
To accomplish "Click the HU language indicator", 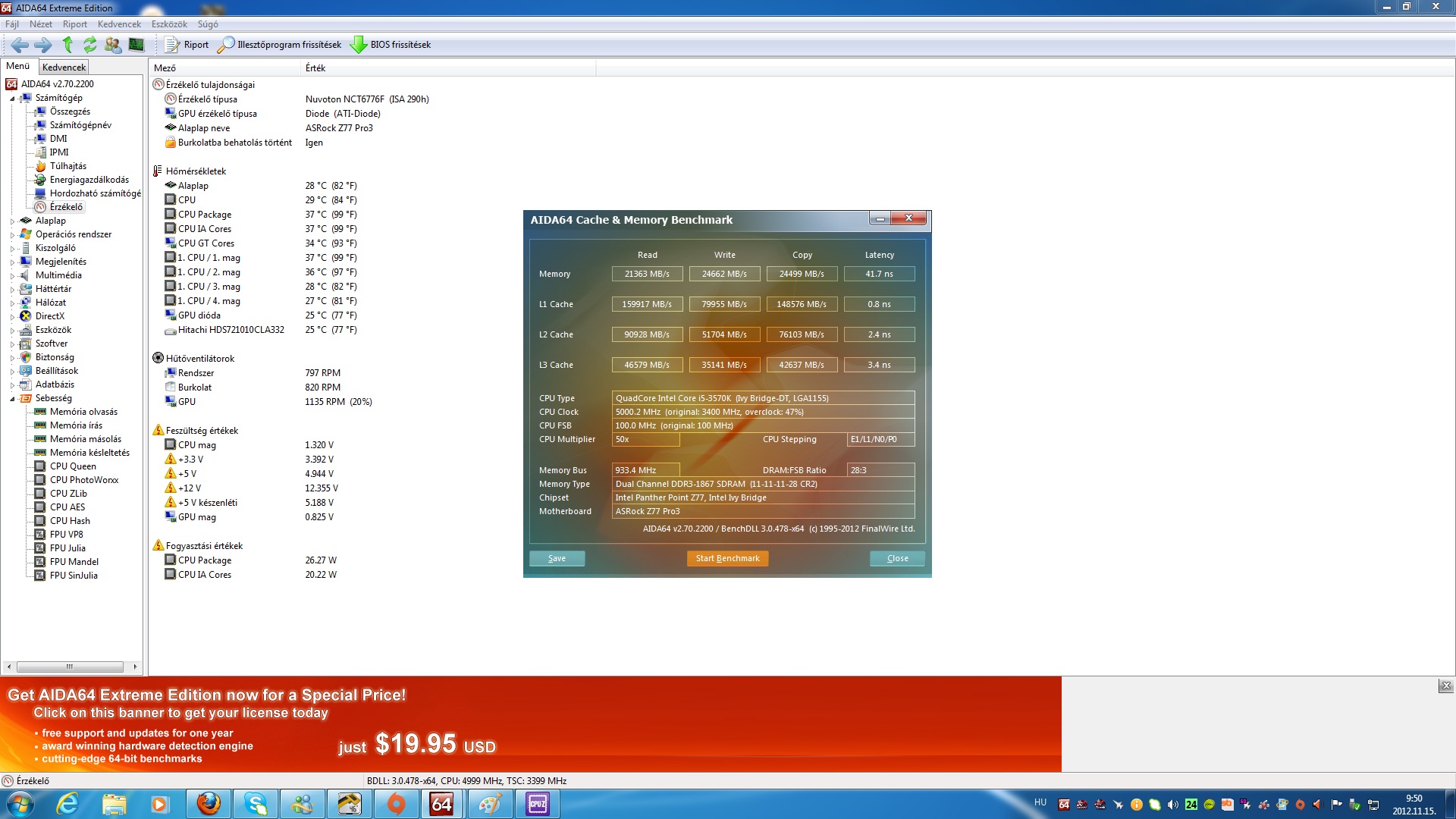I will 1040,802.
